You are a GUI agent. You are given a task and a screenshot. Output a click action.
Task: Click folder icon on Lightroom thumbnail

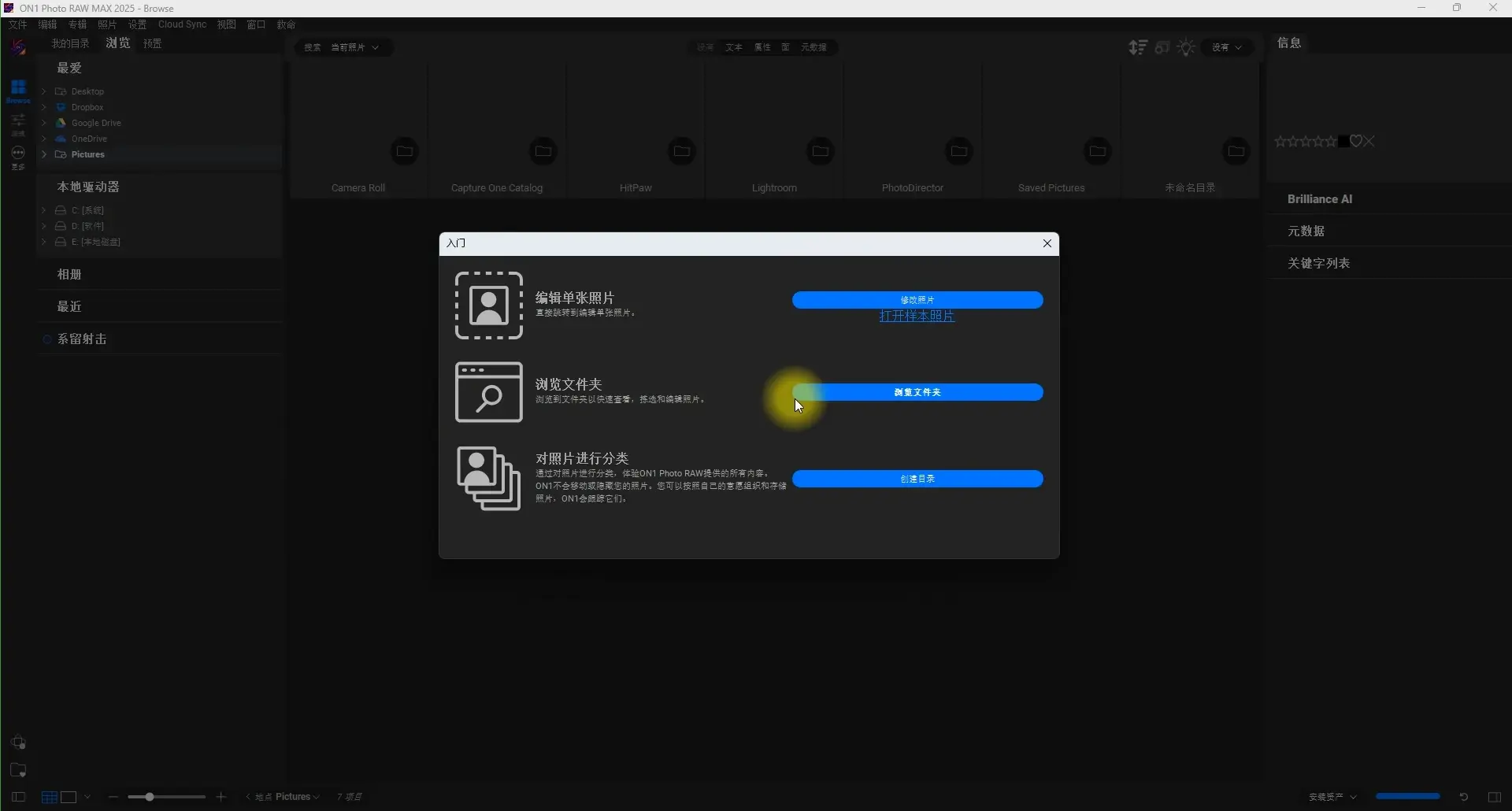click(820, 150)
